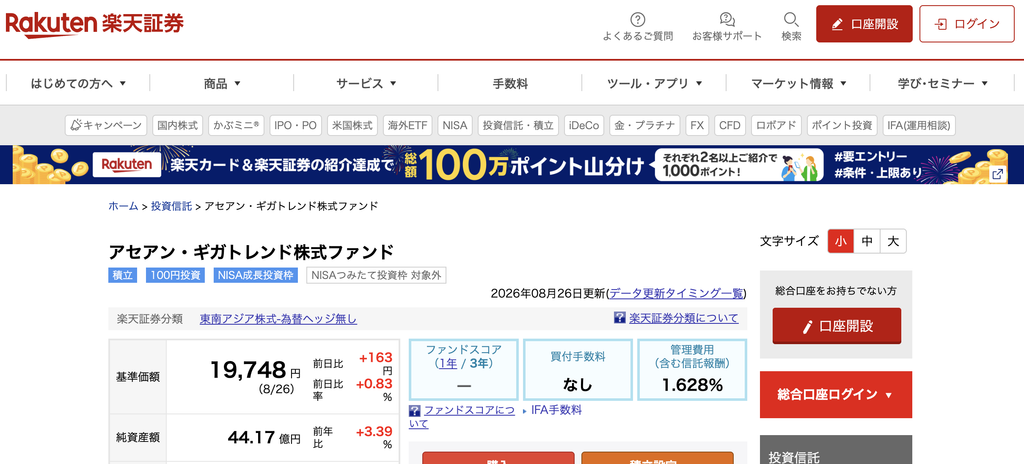
Task: Click the Rakuten 楽天証券 logo
Action: [x=95, y=24]
